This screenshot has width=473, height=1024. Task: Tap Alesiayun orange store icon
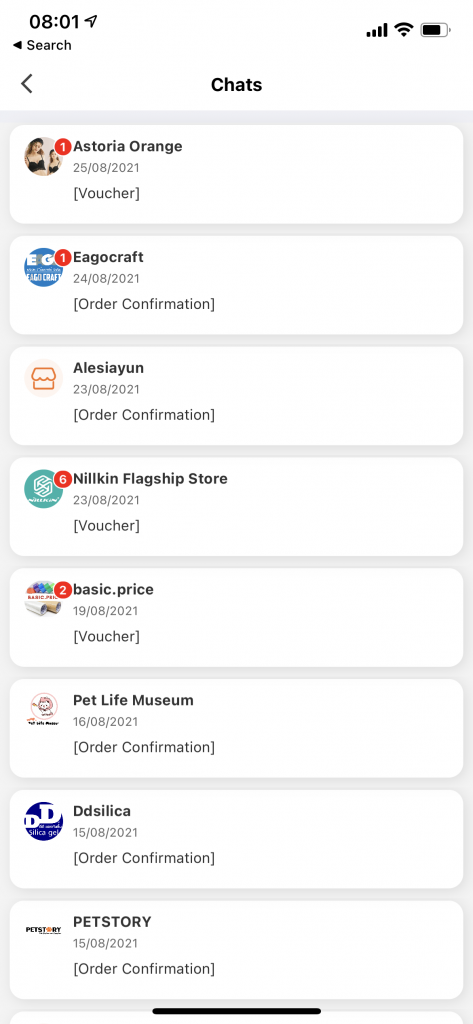[x=44, y=378]
